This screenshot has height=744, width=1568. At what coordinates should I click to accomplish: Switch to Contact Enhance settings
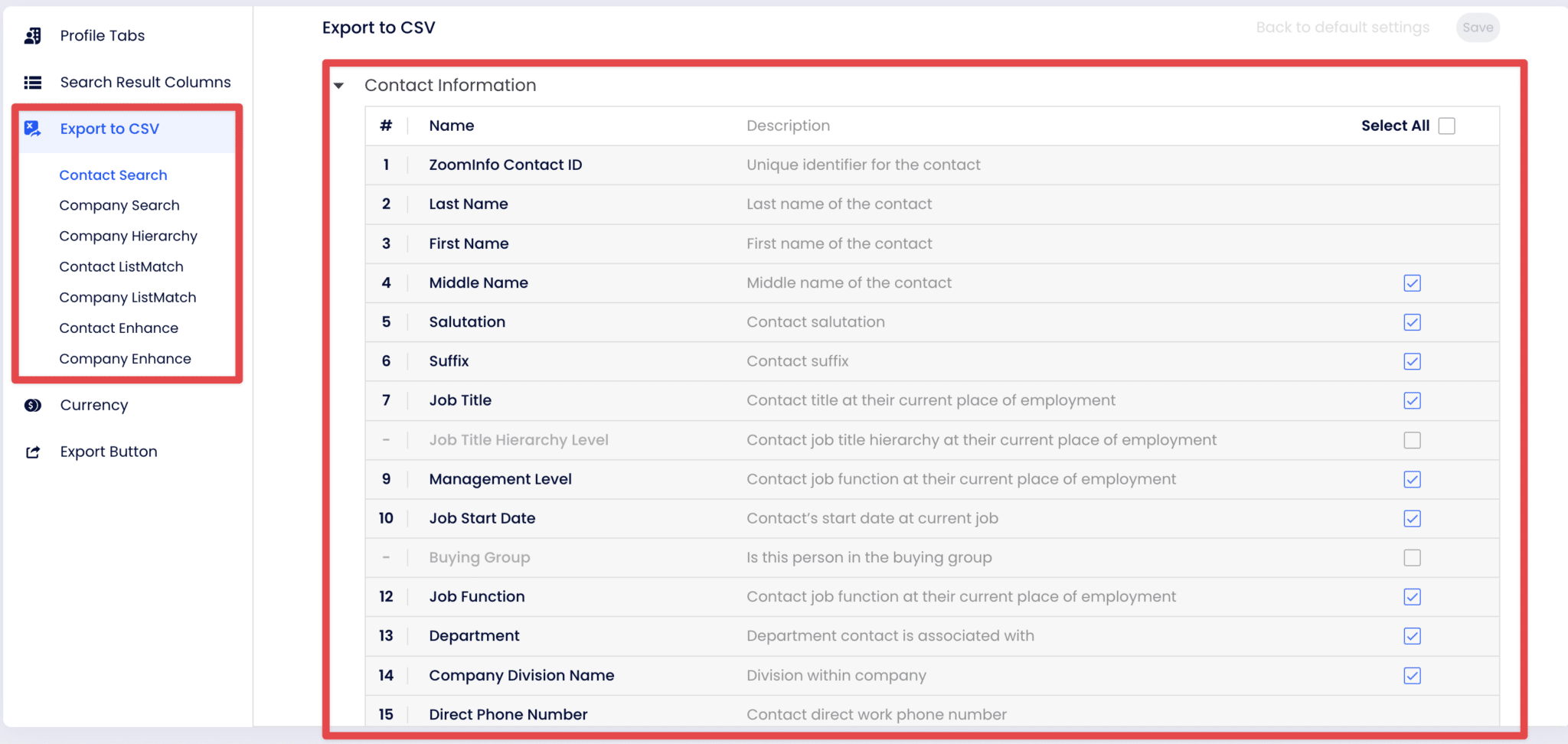point(119,328)
